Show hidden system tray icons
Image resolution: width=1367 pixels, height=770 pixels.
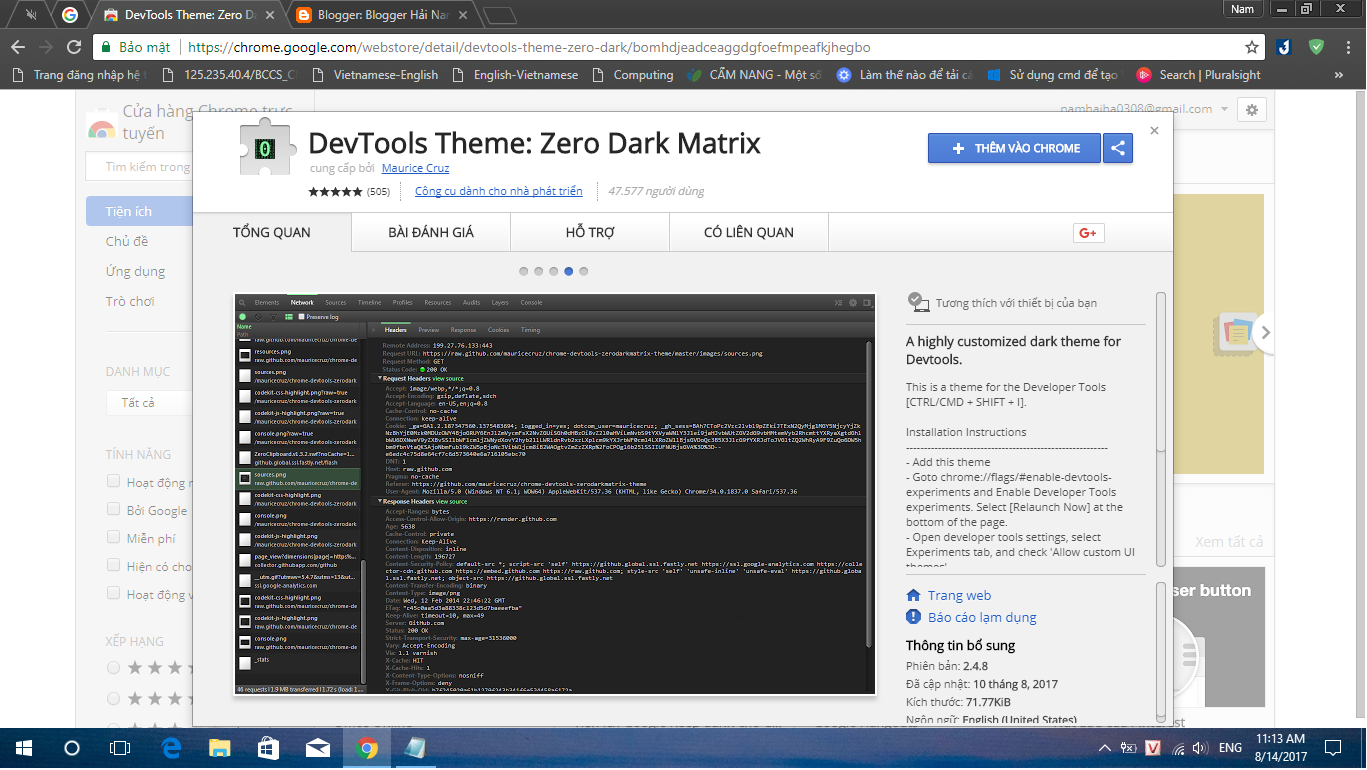1105,748
